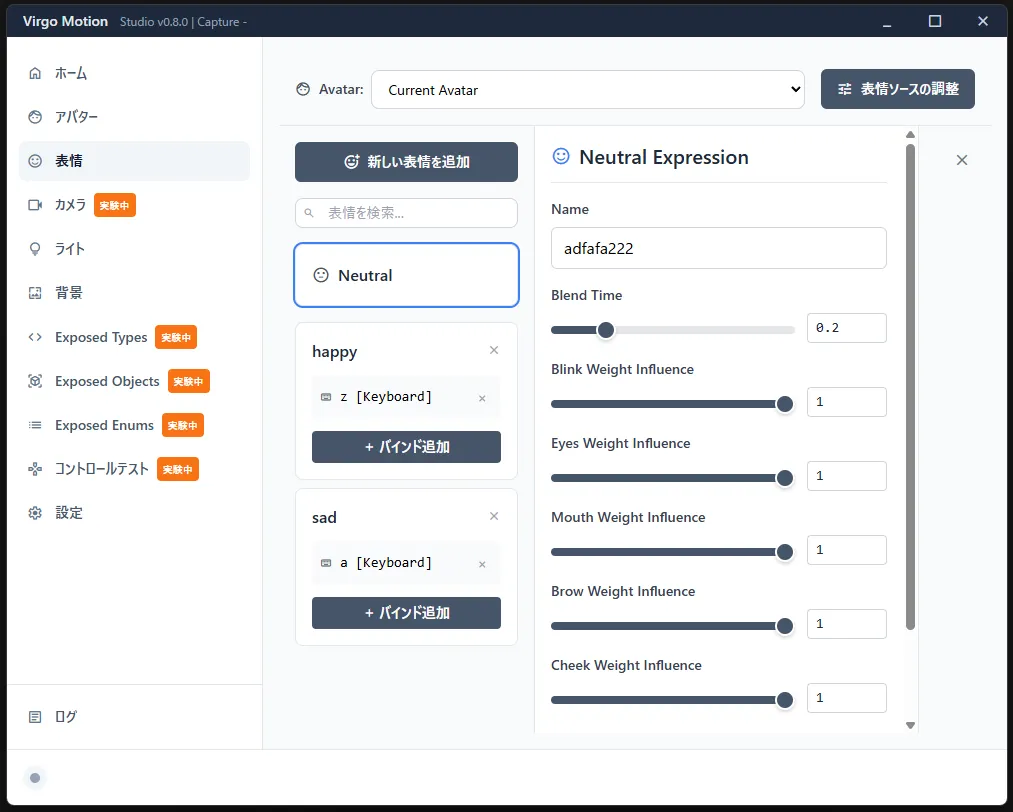Click the avatar face icon in sidebar
The height and width of the screenshot is (812, 1013).
36,117
